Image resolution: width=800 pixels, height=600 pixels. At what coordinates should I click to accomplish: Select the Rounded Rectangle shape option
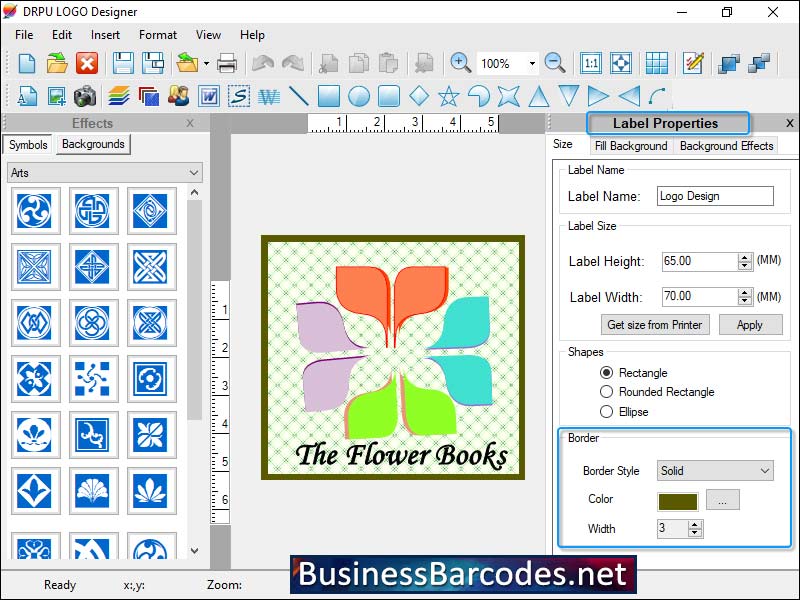click(607, 392)
